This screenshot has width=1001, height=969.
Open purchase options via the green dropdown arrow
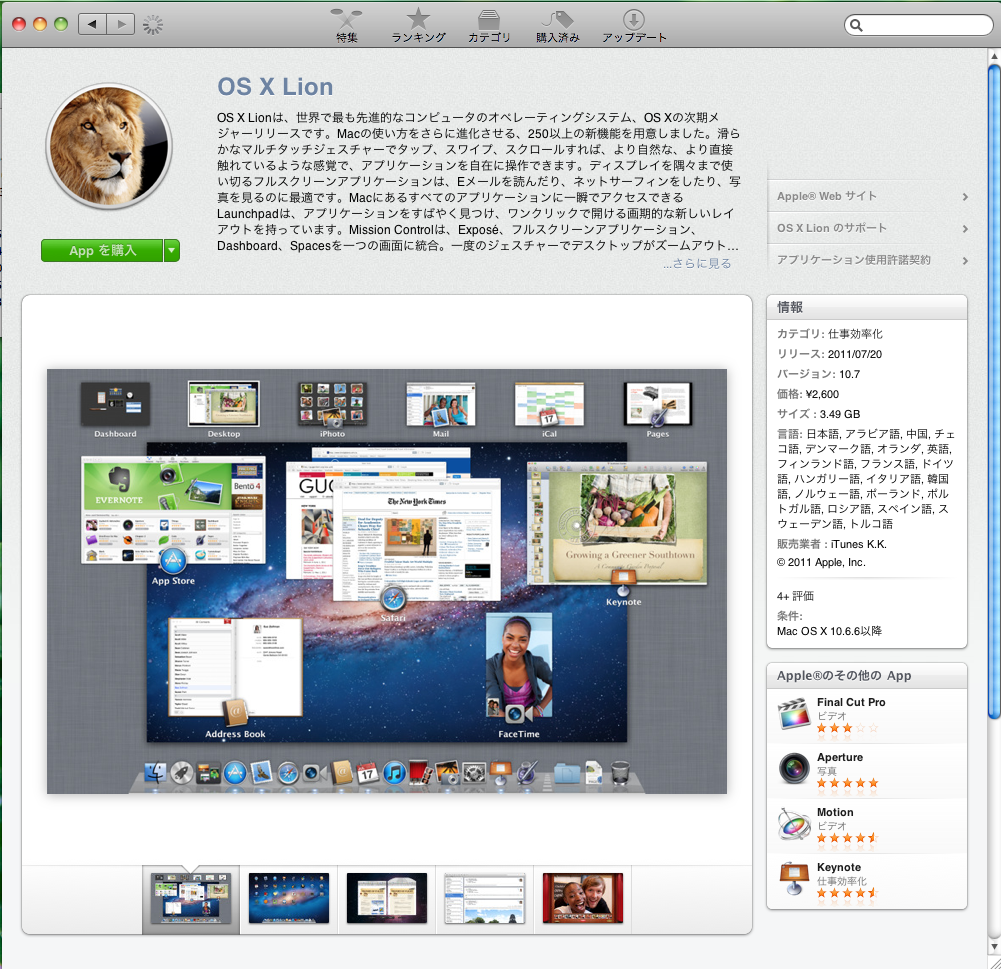point(172,250)
